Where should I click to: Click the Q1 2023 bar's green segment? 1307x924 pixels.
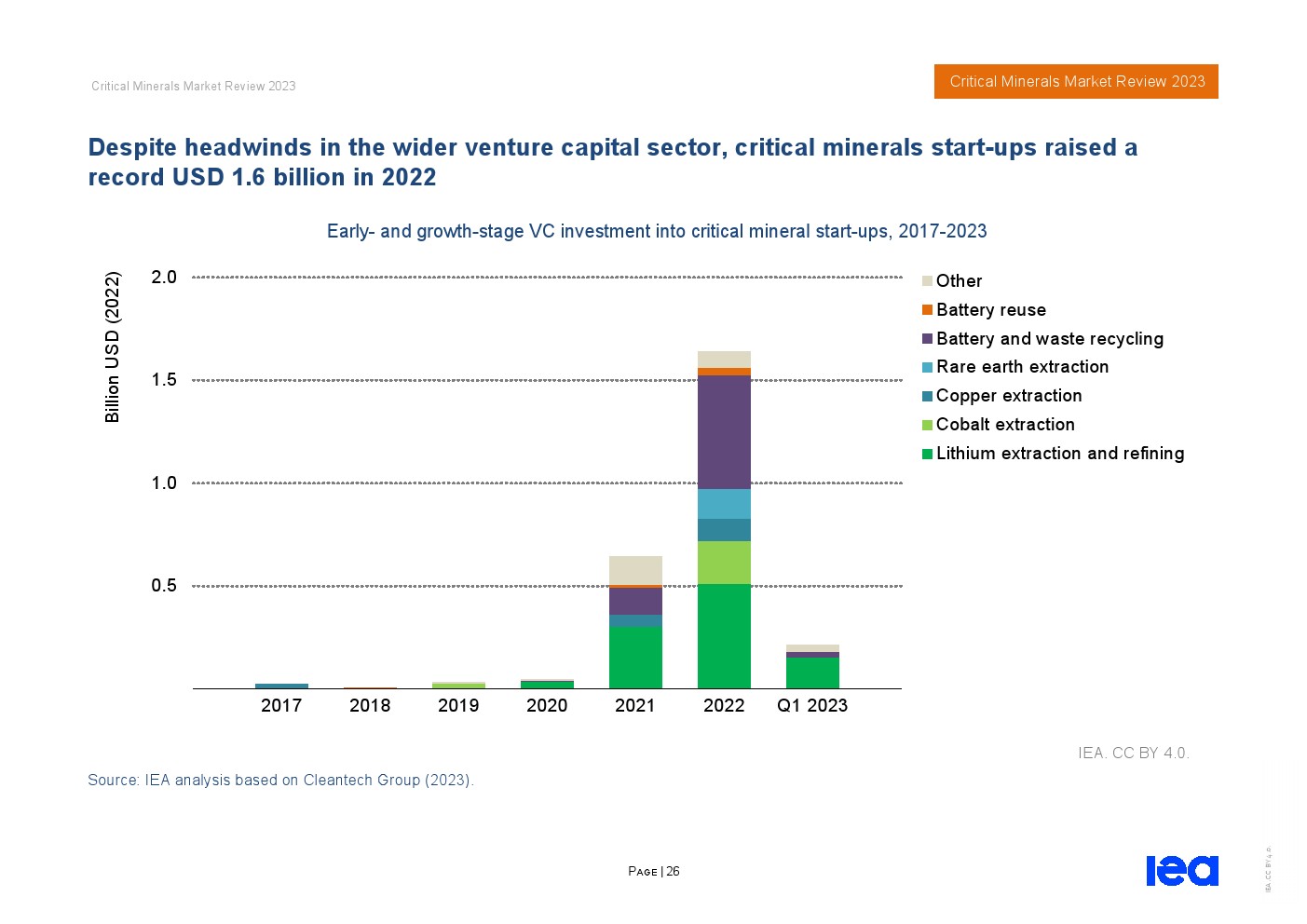point(812,673)
